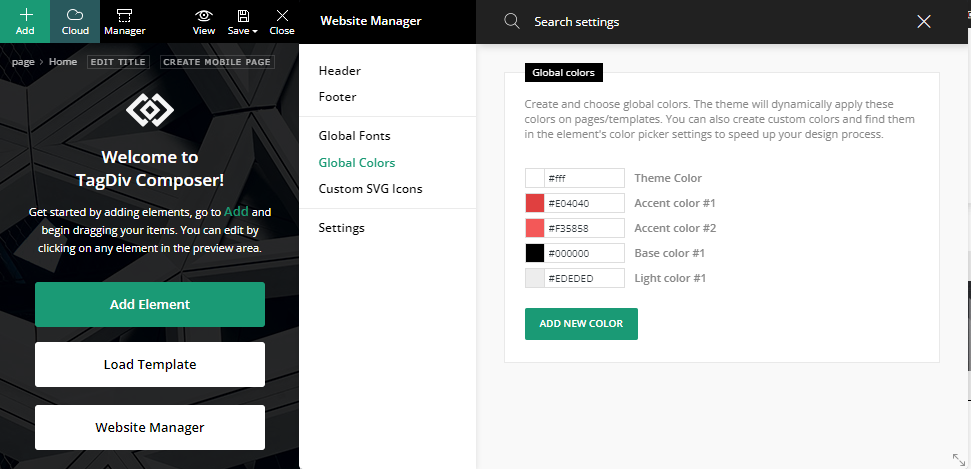The height and width of the screenshot is (469, 971).
Task: Close the composer with the Close toolbar button
Action: 282,22
